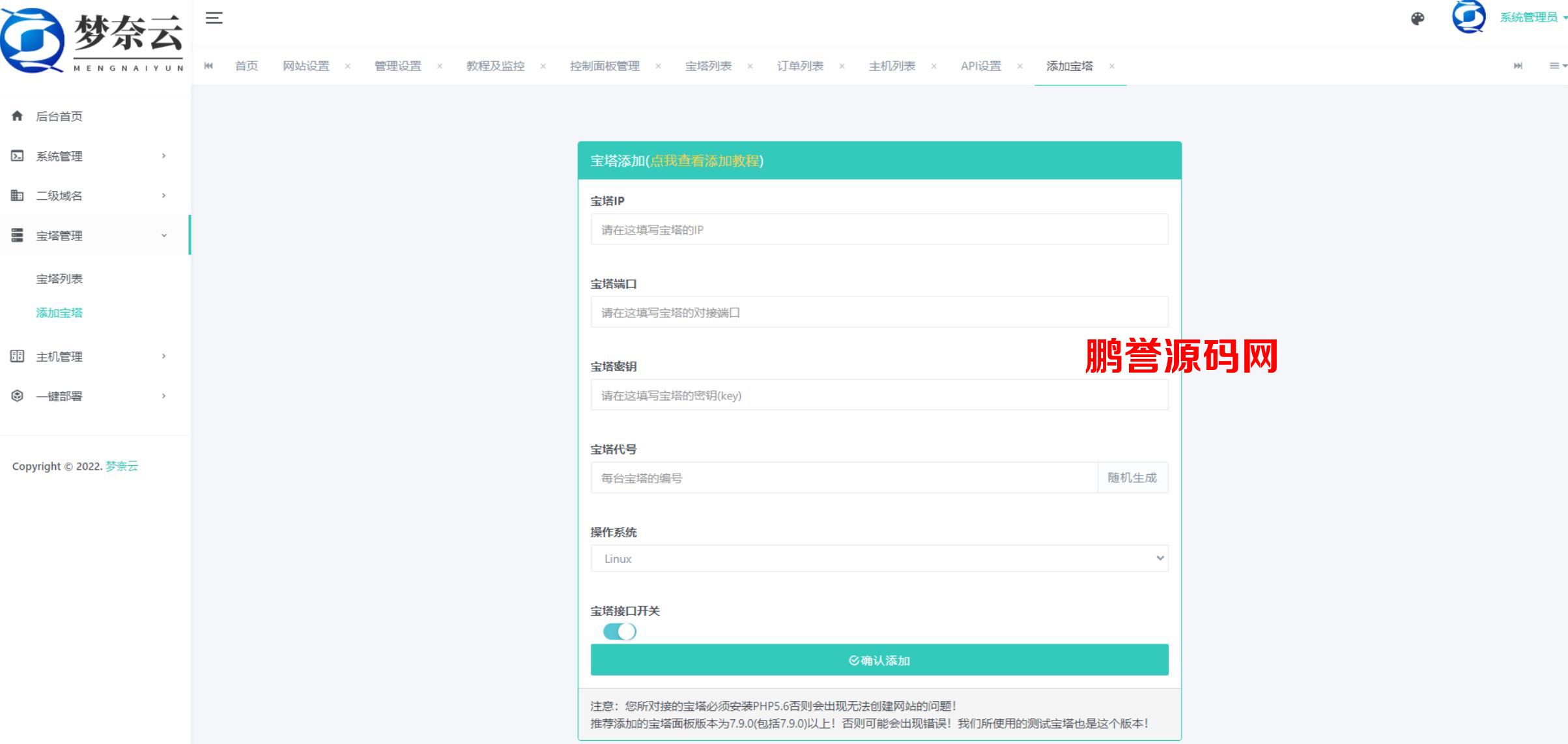This screenshot has width=1568, height=744.
Task: Select 添加宝塔 in the sidebar submenu
Action: 59,313
